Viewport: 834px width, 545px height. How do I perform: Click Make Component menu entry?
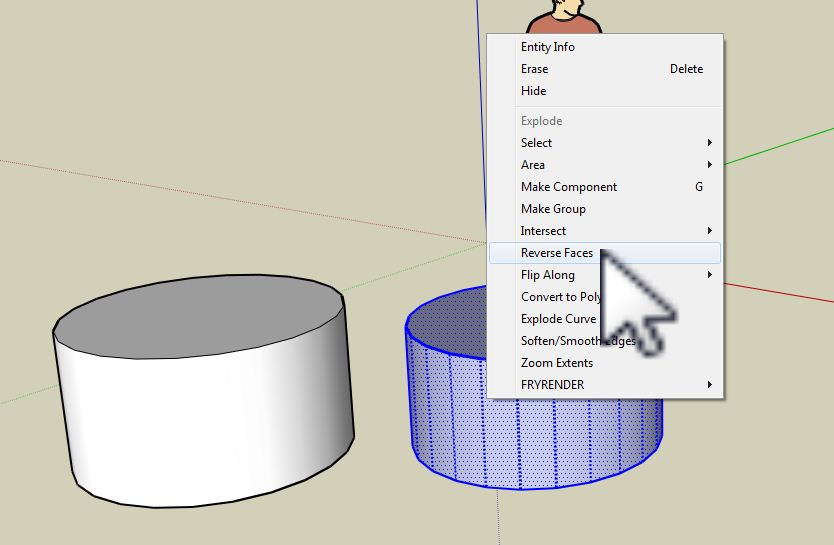click(x=569, y=187)
